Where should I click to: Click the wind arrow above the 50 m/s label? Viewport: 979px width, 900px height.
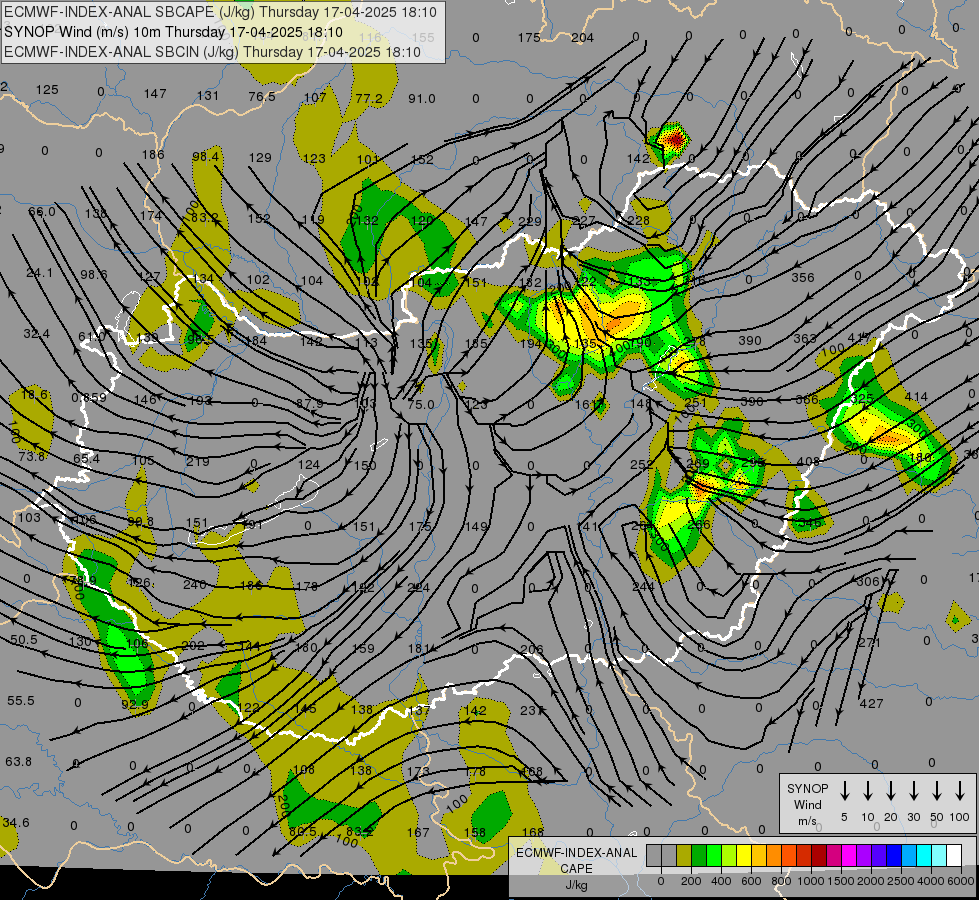pos(937,791)
